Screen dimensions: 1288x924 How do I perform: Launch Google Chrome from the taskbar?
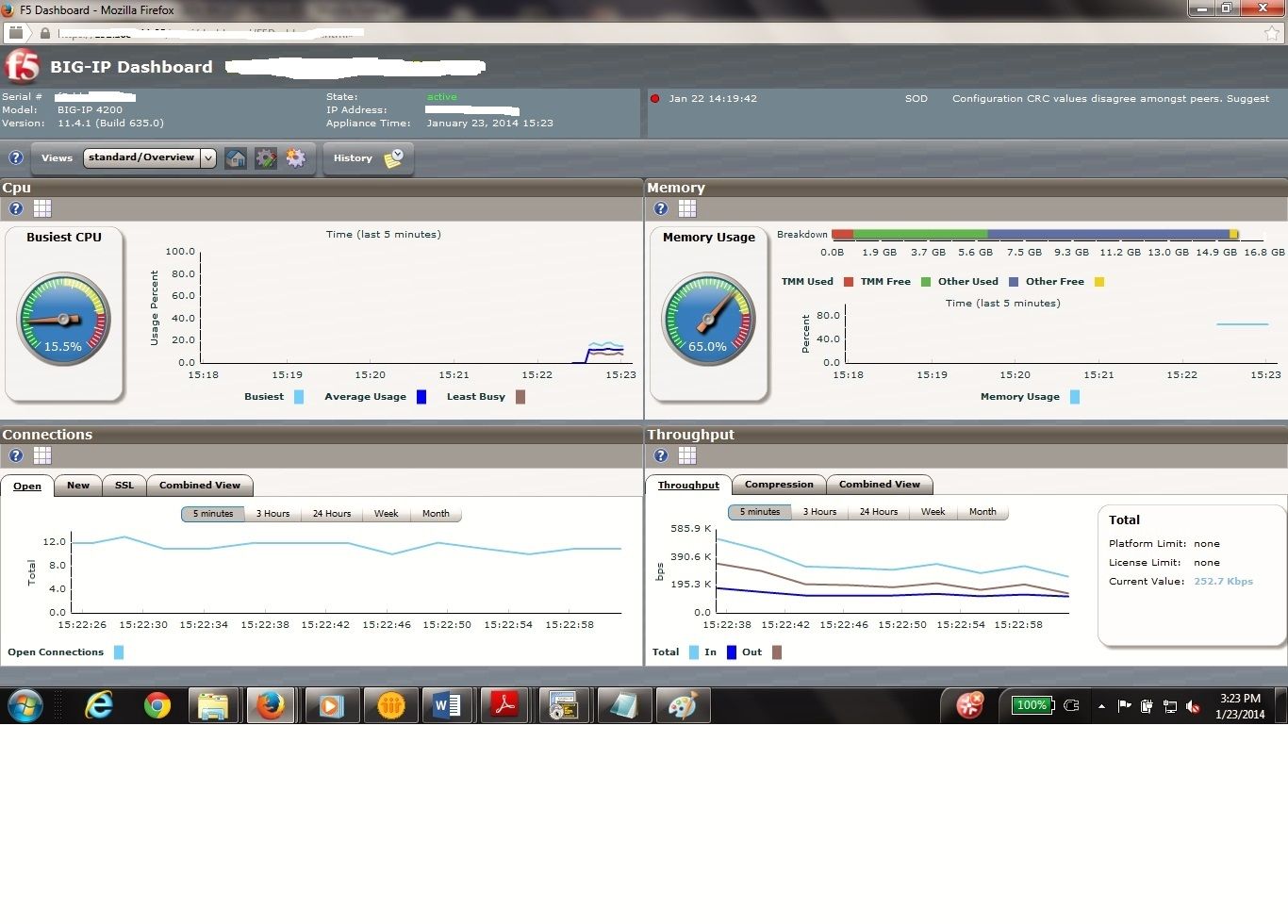pyautogui.click(x=157, y=705)
